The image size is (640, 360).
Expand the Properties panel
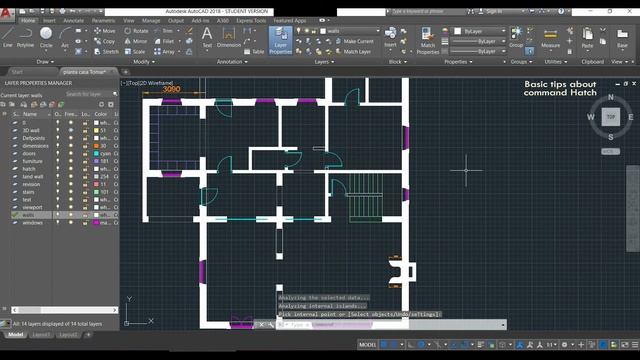(458, 62)
